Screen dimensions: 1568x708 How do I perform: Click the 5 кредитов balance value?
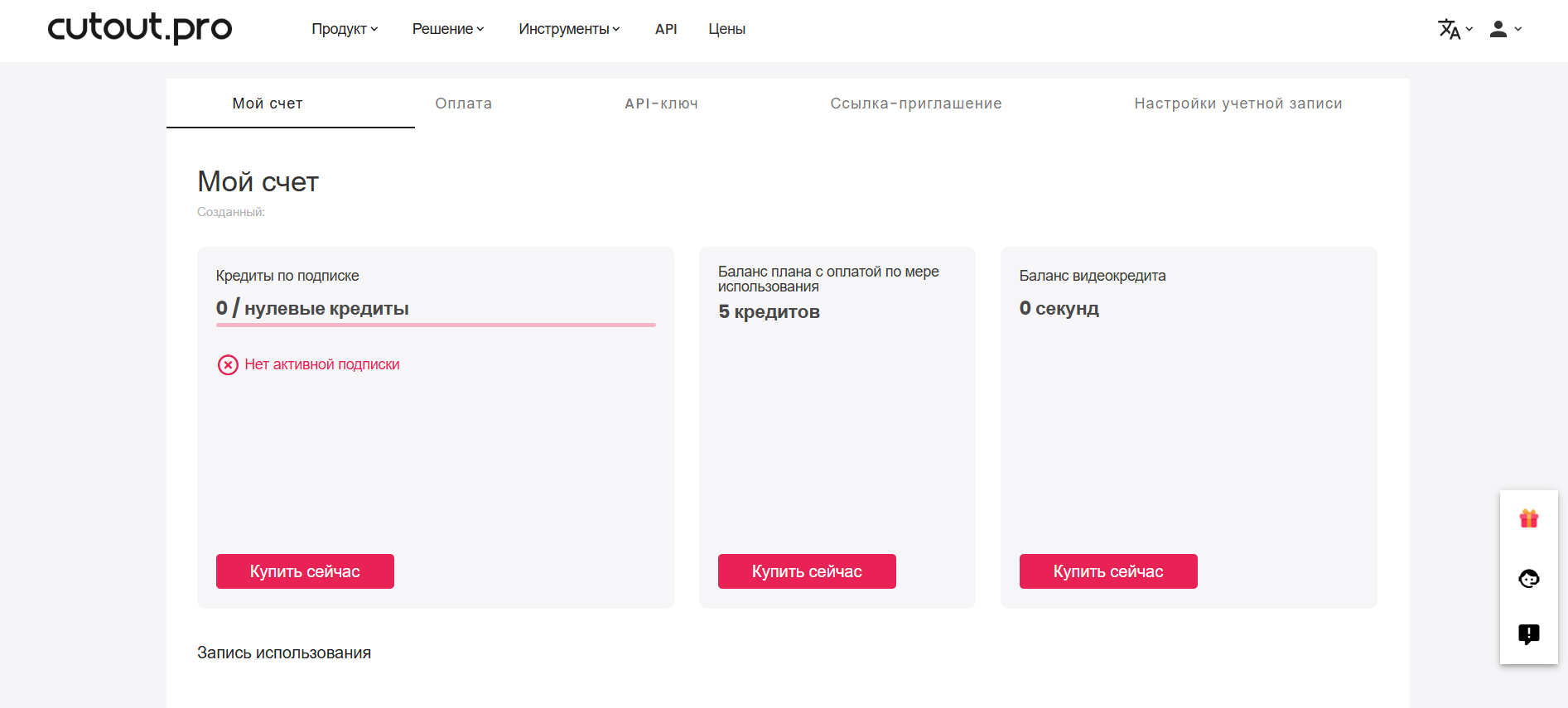769,312
